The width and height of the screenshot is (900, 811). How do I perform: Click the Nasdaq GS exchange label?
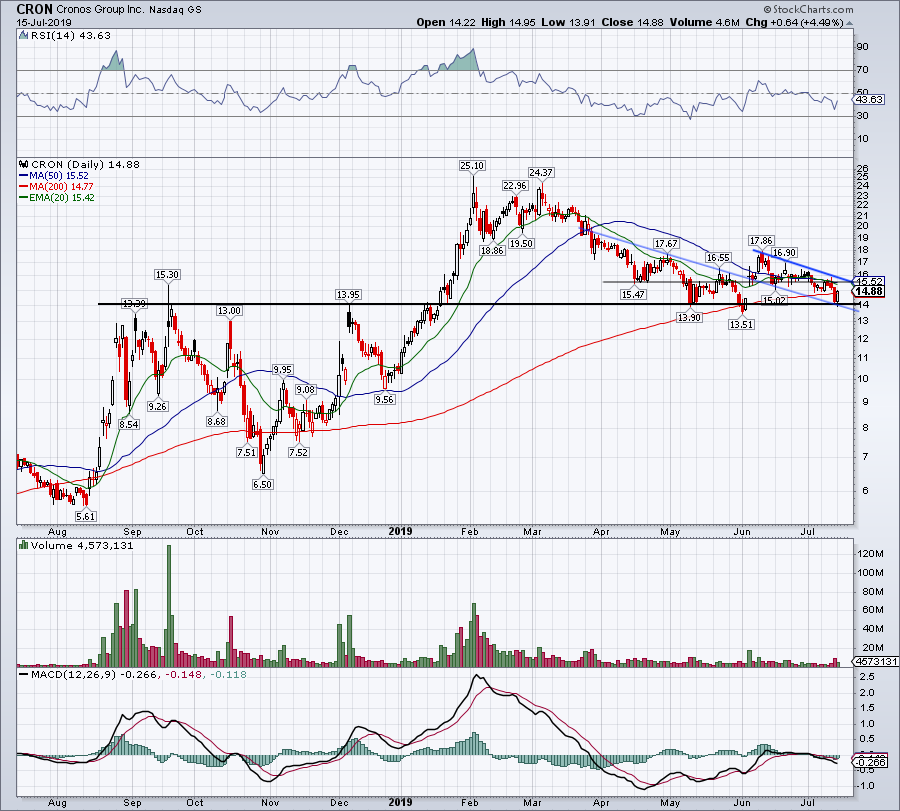(176, 10)
